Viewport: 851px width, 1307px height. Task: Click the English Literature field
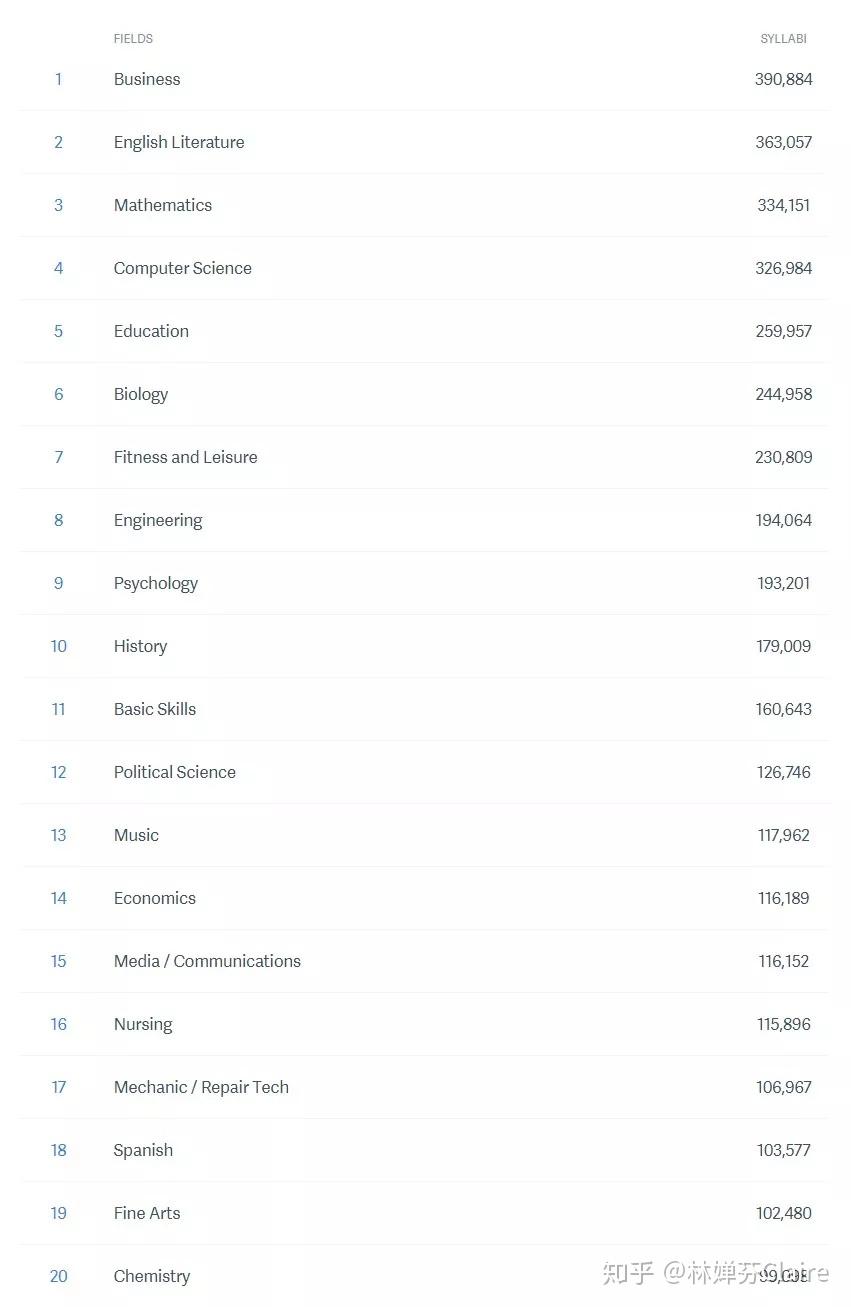[x=179, y=142]
